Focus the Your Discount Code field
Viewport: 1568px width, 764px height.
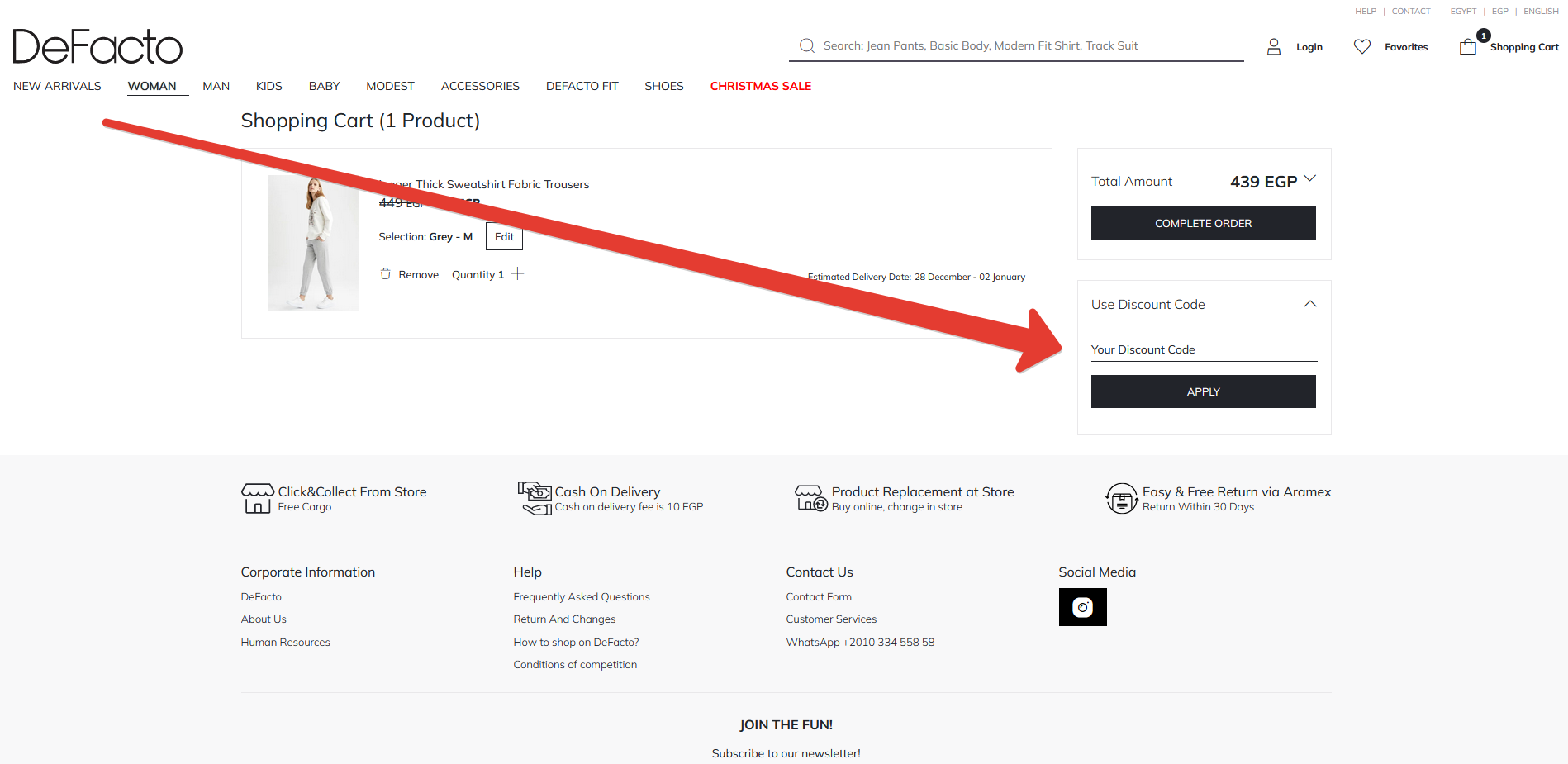tap(1204, 349)
